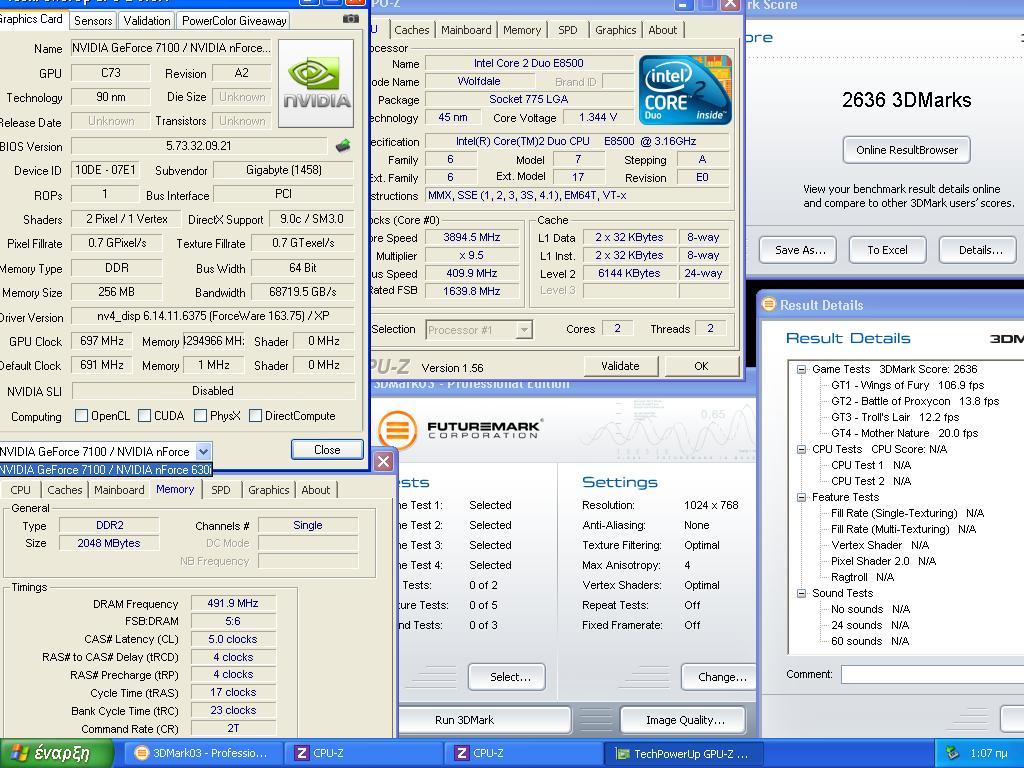Click the Core Speed value 3894.5 MHz
1024x768 pixels.
[x=472, y=238]
